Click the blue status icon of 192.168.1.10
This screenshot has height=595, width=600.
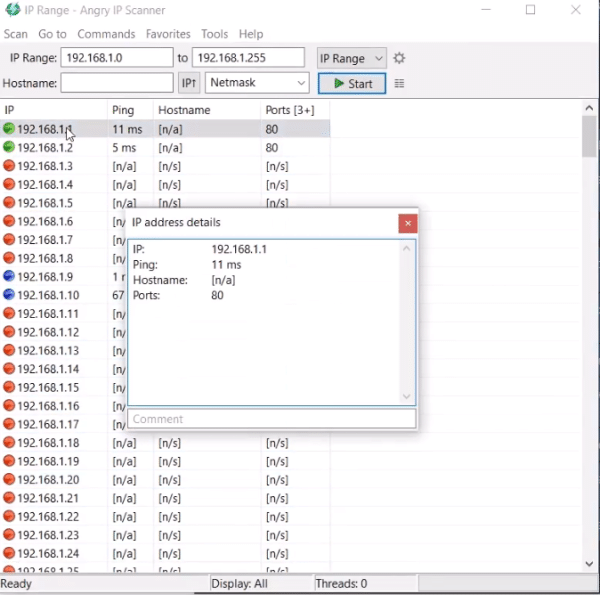click(9, 294)
